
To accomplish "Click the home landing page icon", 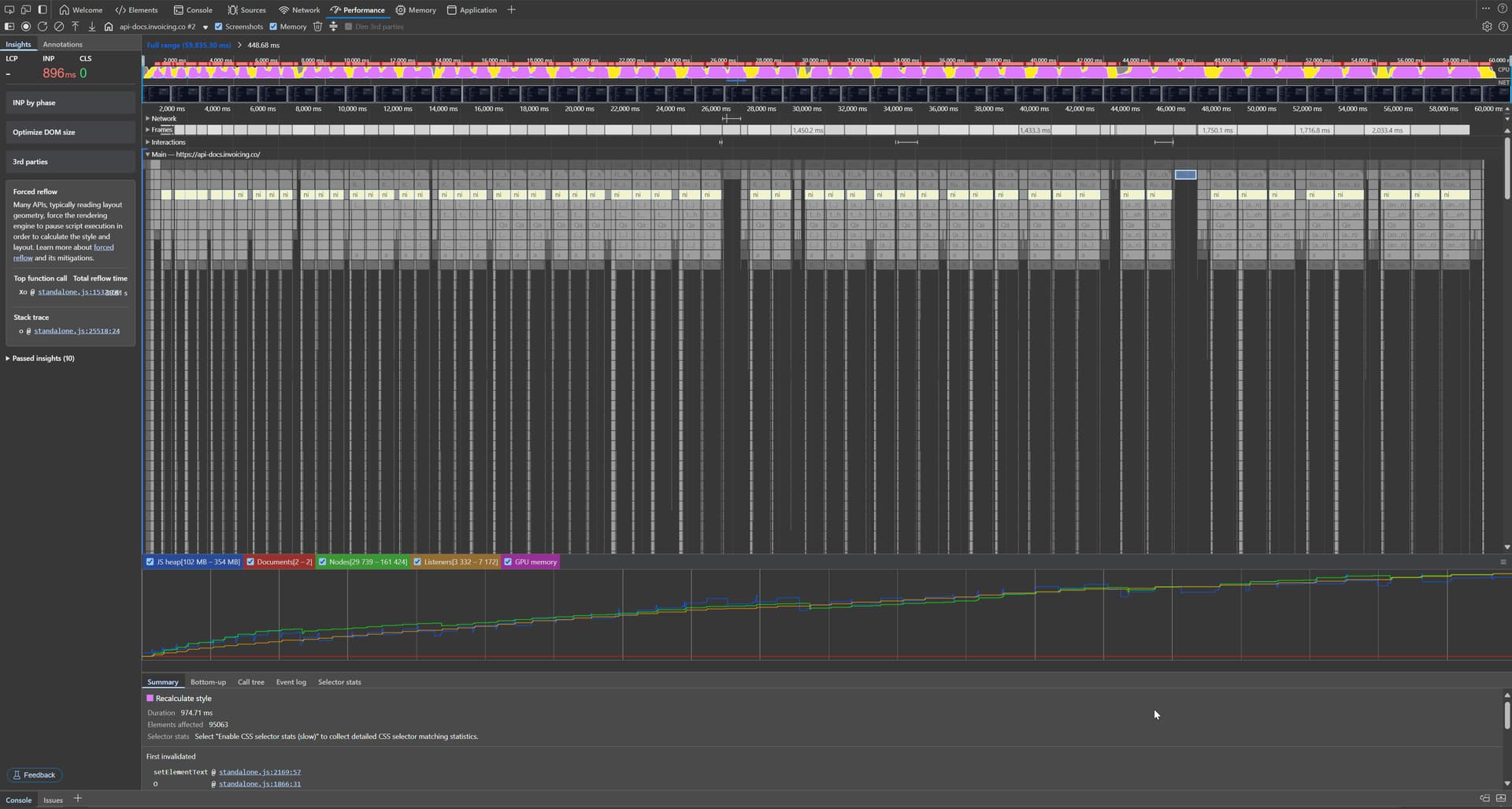I will [109, 26].
